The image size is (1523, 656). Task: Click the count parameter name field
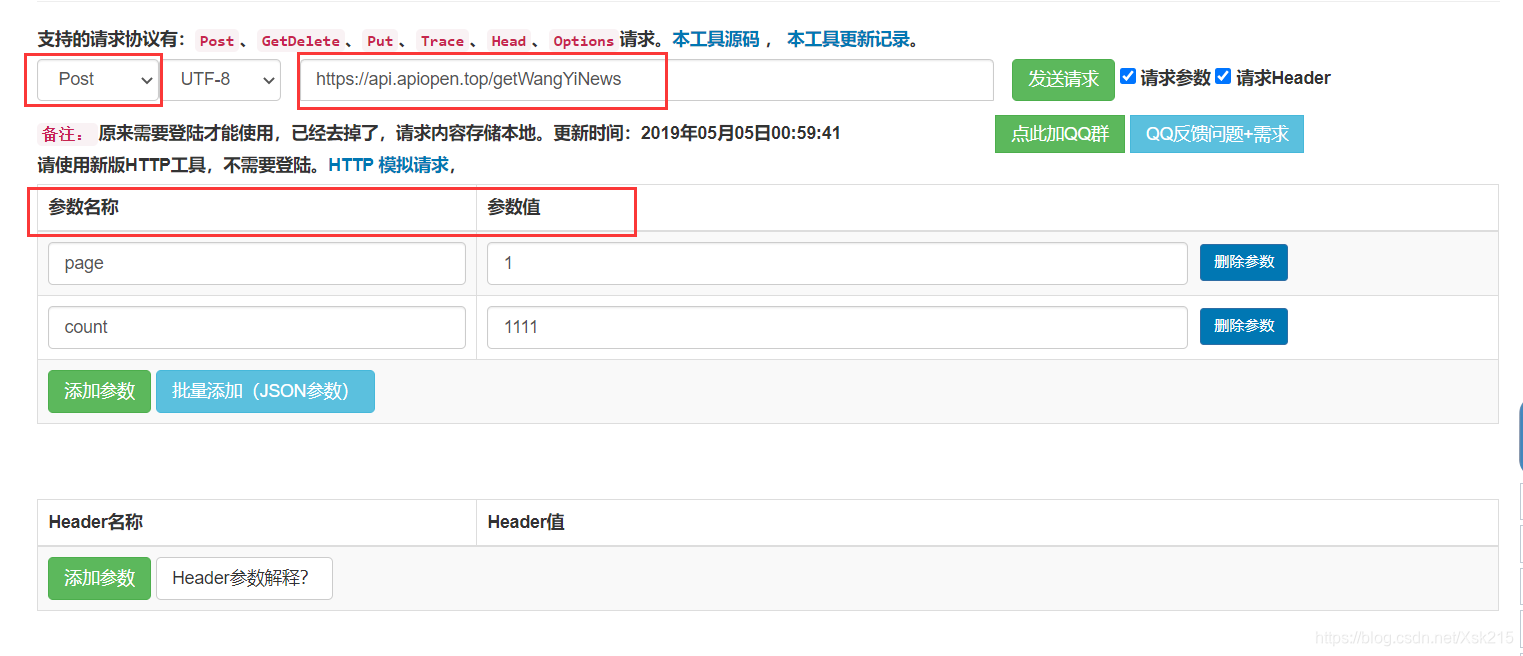[257, 327]
